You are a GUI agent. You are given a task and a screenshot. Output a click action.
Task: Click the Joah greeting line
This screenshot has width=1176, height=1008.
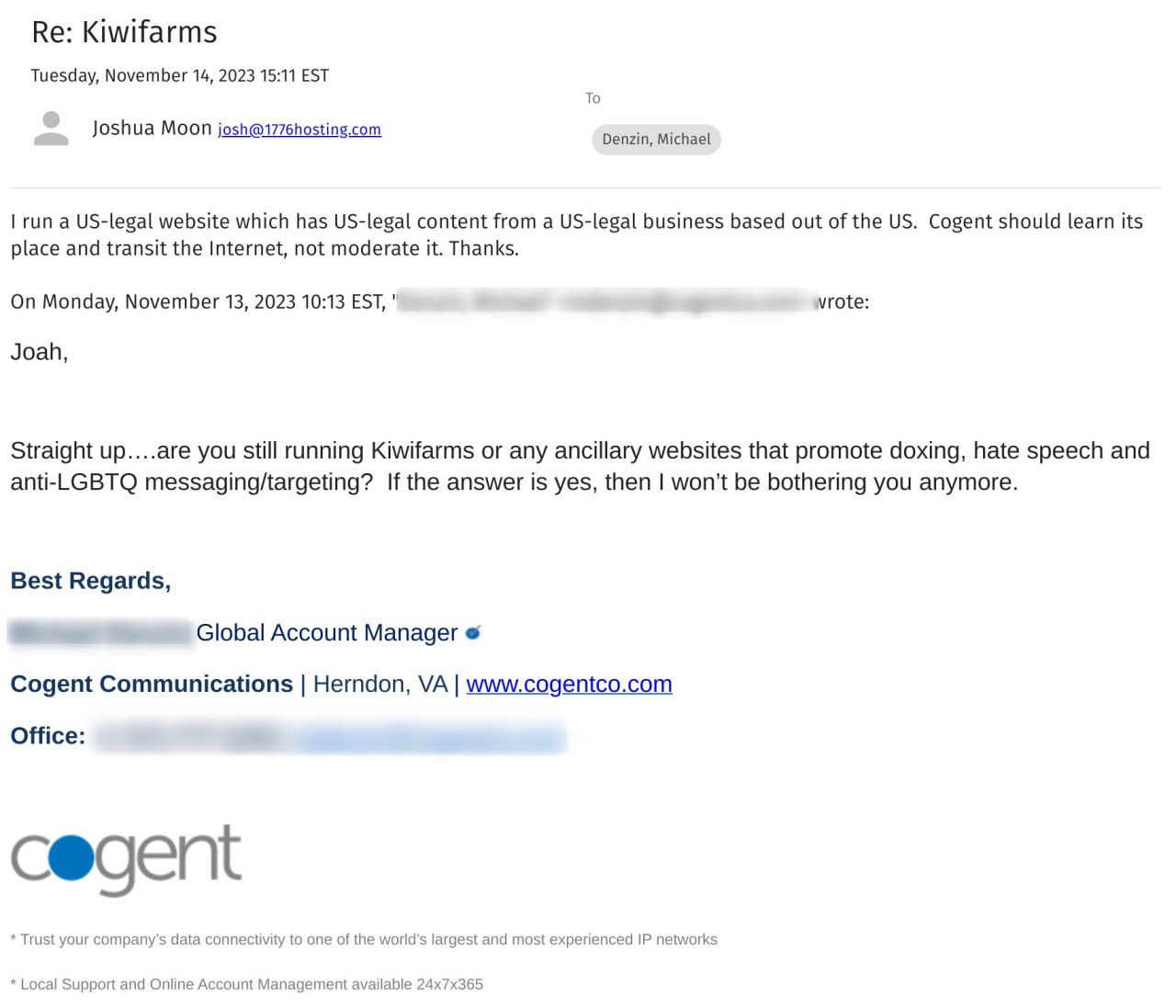click(40, 352)
